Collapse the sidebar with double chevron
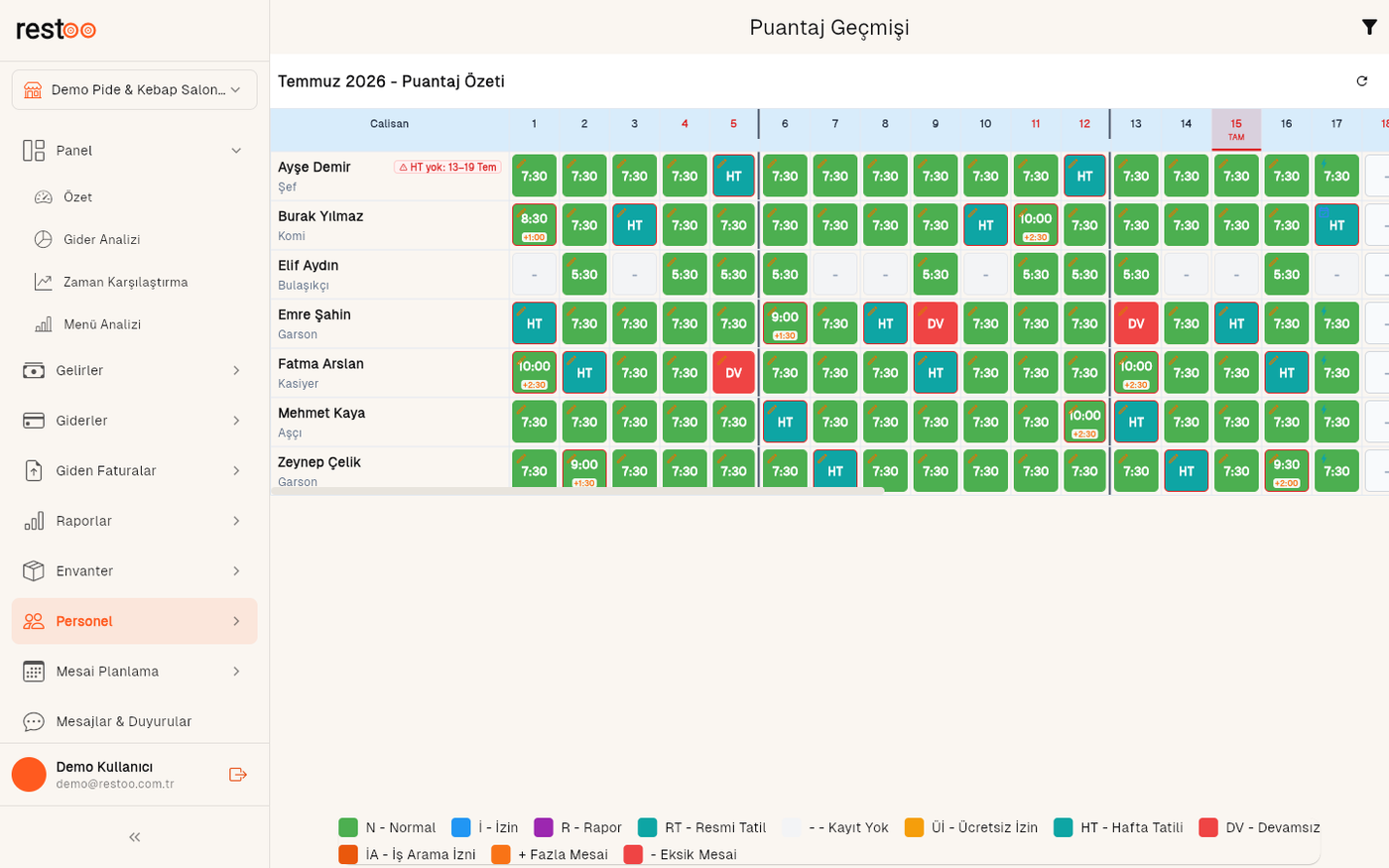Viewport: 1389px width, 868px height. click(x=135, y=837)
